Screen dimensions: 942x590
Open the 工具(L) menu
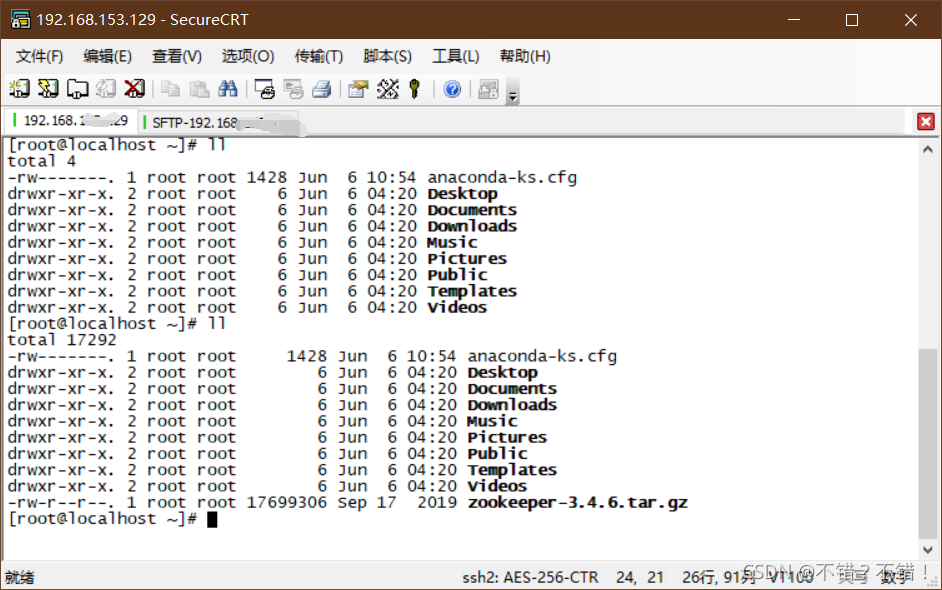coord(455,56)
